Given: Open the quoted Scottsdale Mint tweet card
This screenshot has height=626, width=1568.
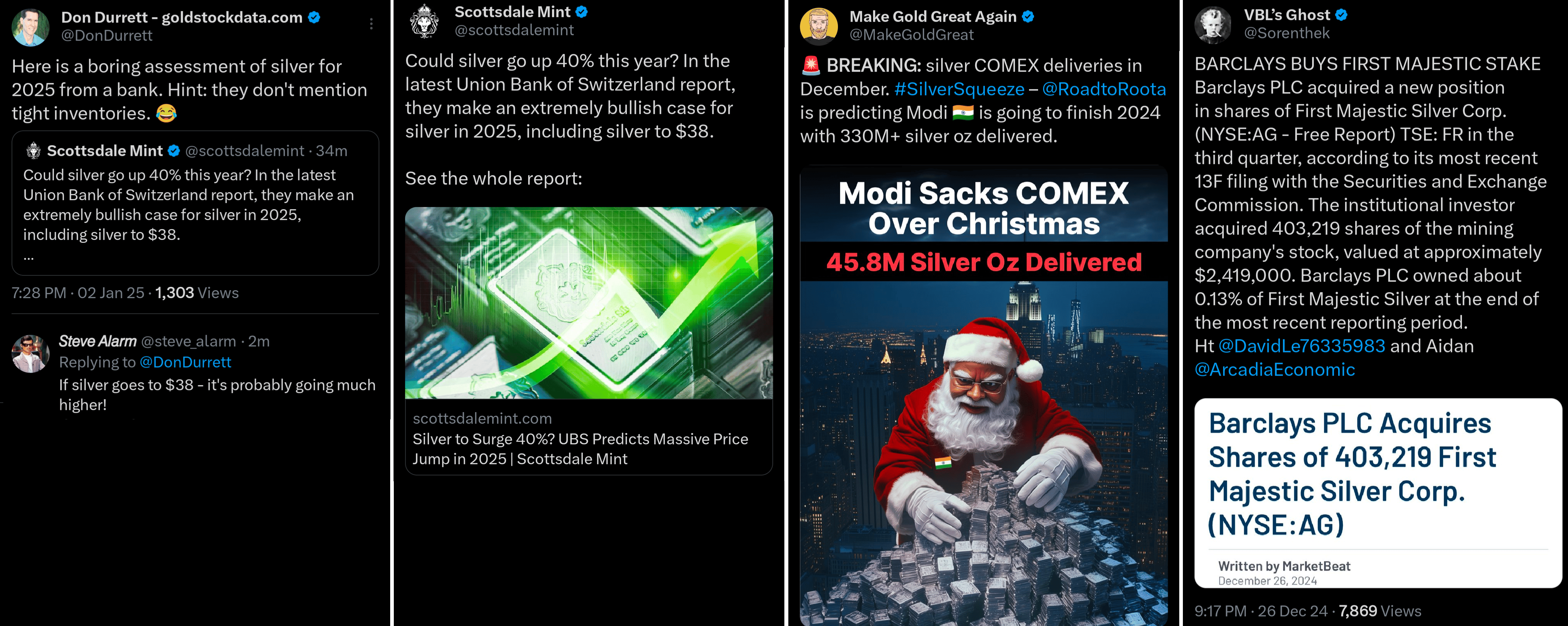Looking at the screenshot, I should pyautogui.click(x=195, y=203).
